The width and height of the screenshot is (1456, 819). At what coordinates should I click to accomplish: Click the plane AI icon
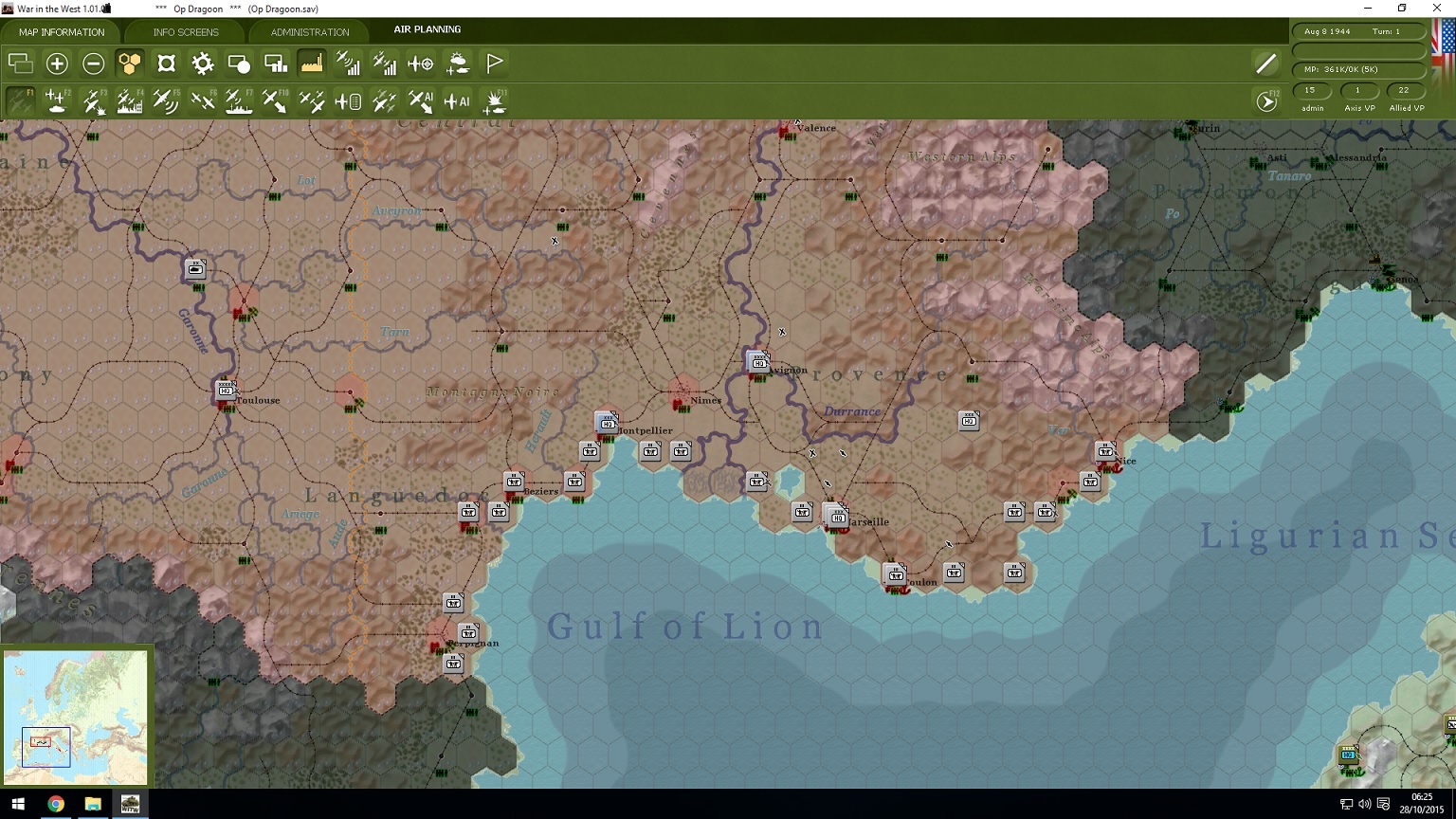457,100
